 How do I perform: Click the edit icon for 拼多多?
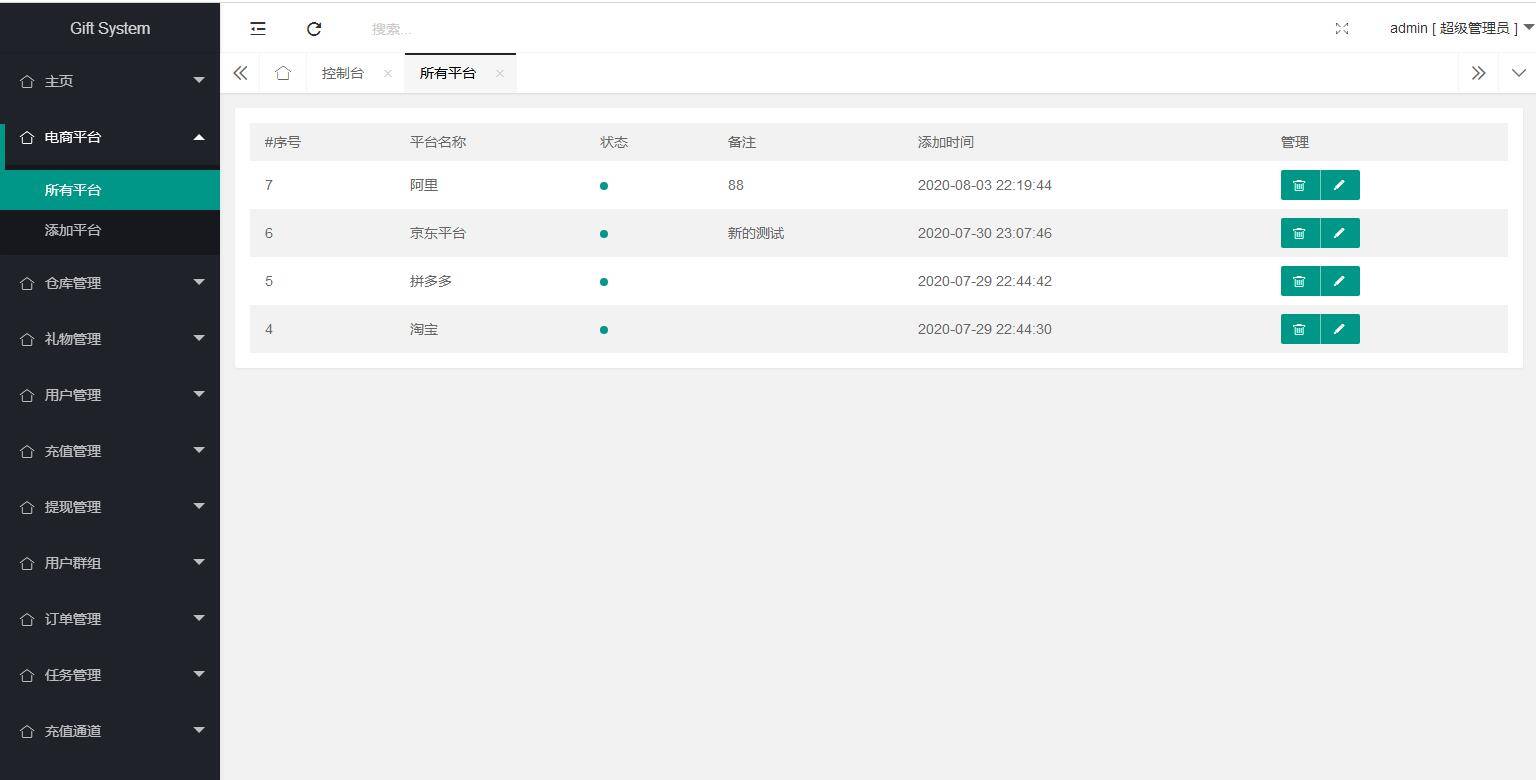(x=1340, y=281)
